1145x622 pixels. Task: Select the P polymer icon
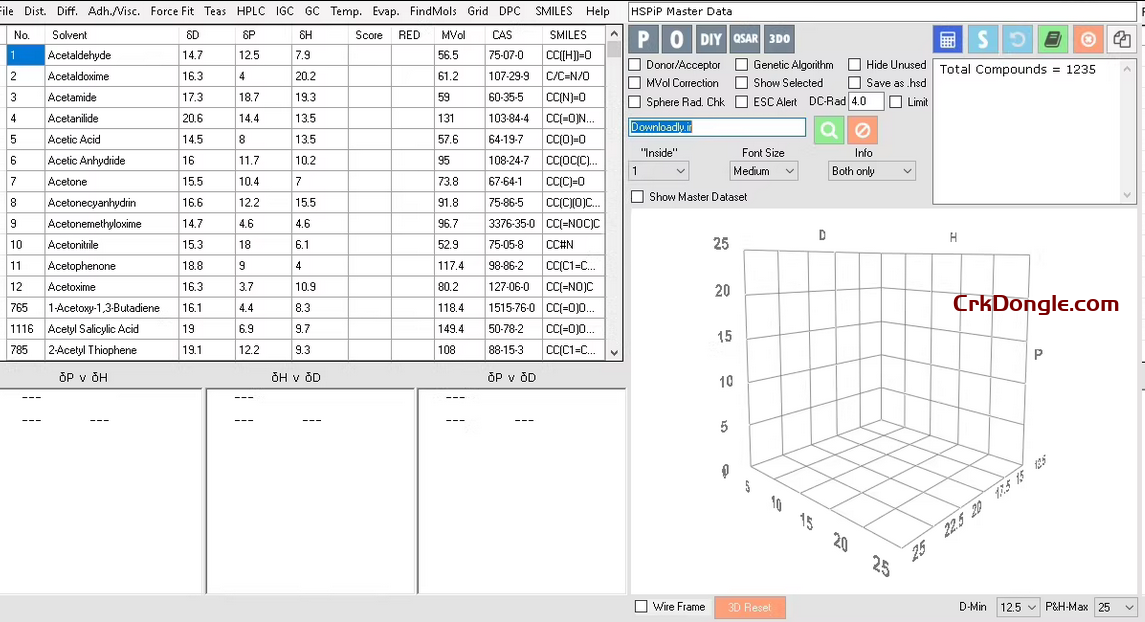pos(643,39)
